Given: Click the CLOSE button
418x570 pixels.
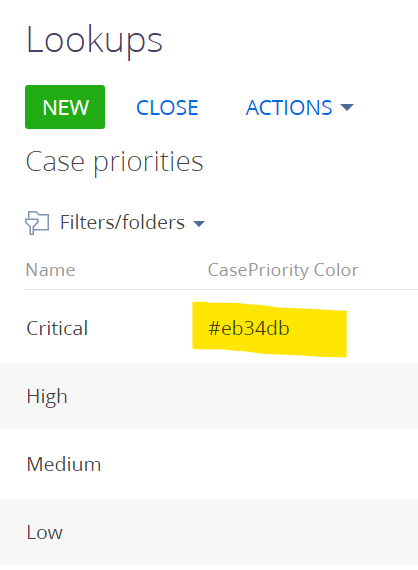Looking at the screenshot, I should coord(167,108).
